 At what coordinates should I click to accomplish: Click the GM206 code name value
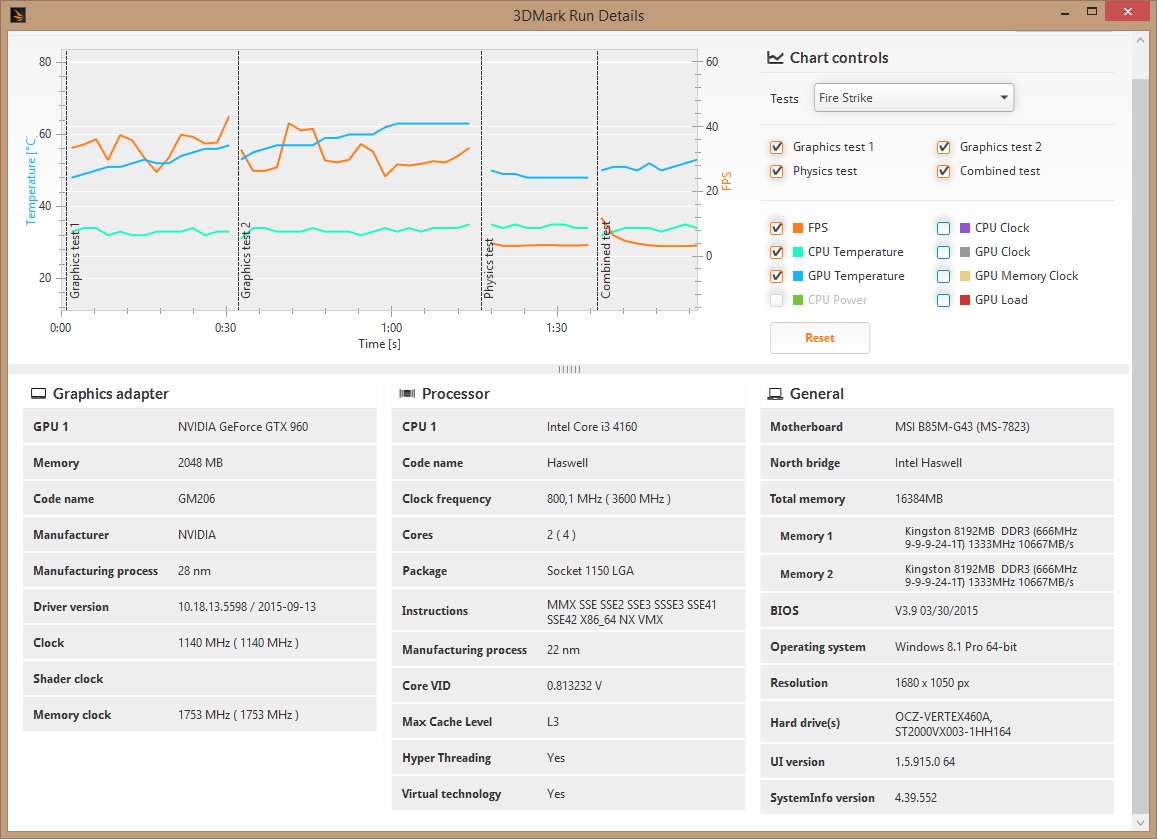(196, 499)
